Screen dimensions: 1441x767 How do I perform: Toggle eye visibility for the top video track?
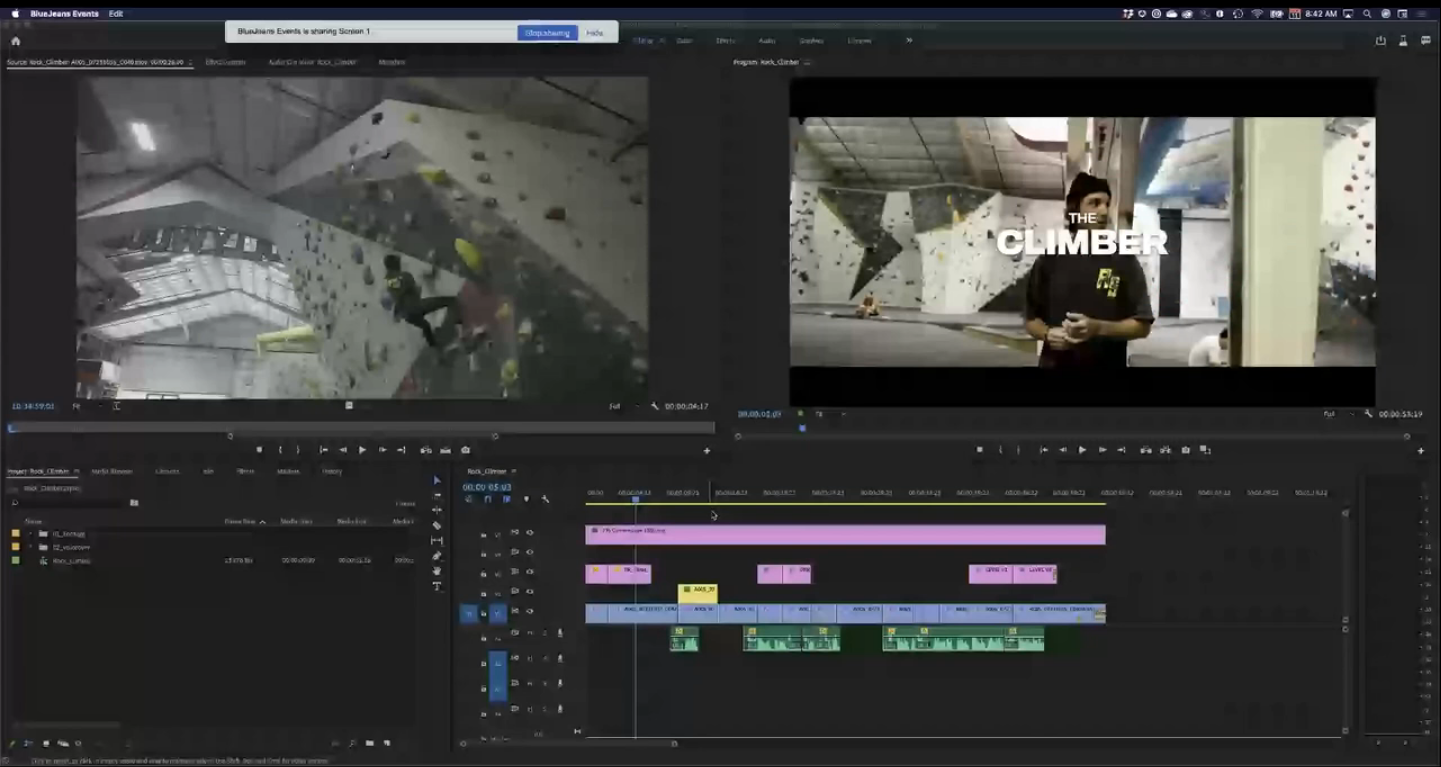tap(530, 533)
